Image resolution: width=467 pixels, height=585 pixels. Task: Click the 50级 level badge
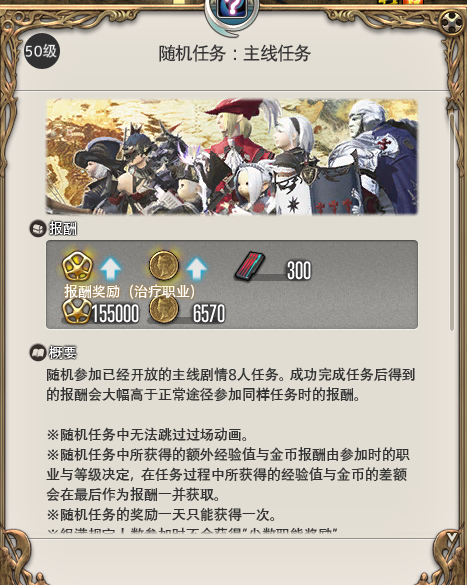click(41, 51)
